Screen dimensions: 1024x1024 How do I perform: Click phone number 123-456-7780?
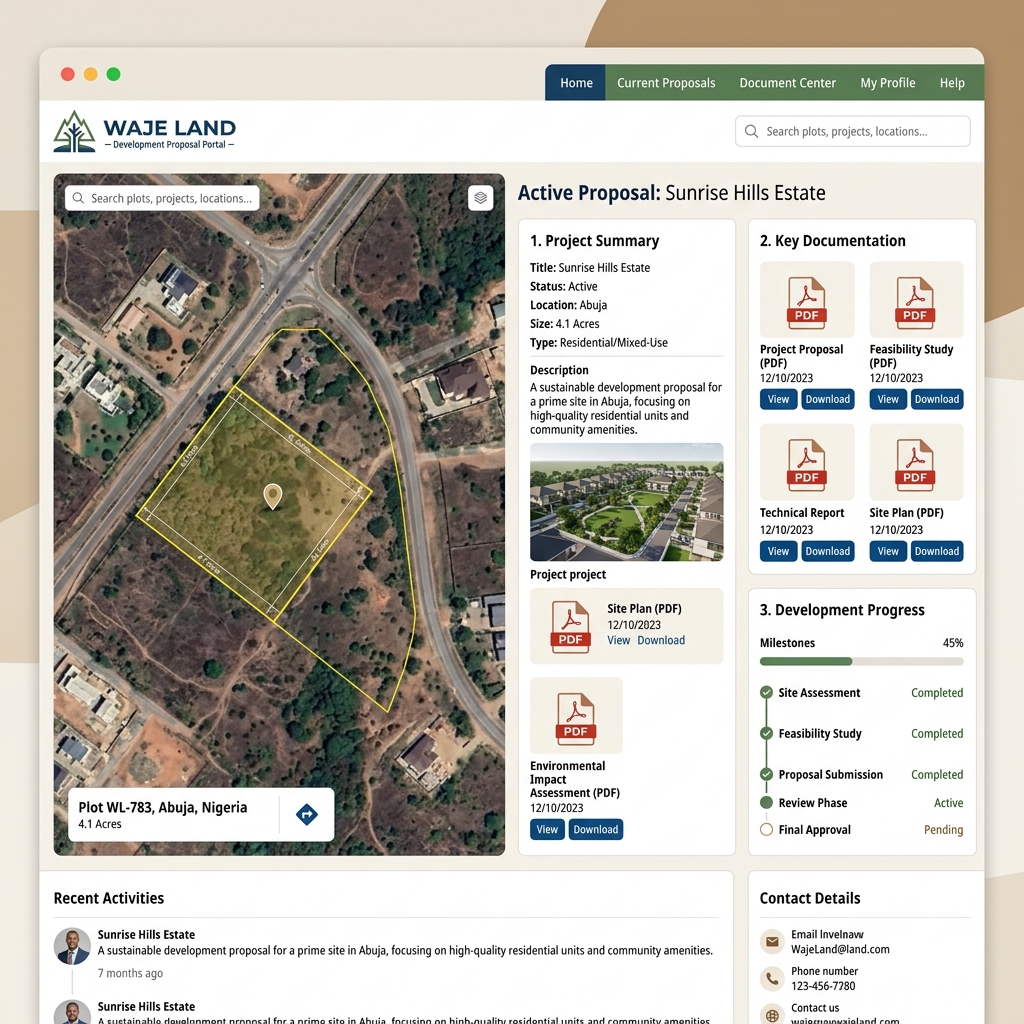point(823,986)
